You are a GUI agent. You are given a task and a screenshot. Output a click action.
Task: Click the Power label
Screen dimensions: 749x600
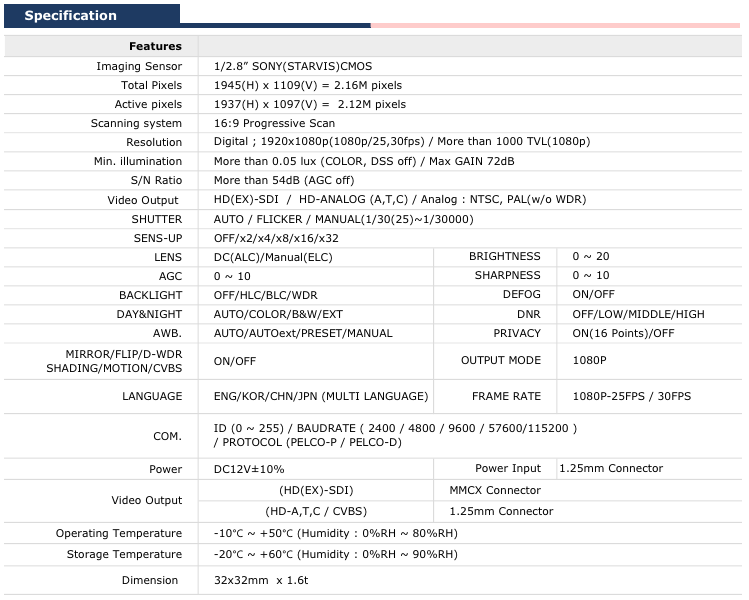pos(165,470)
